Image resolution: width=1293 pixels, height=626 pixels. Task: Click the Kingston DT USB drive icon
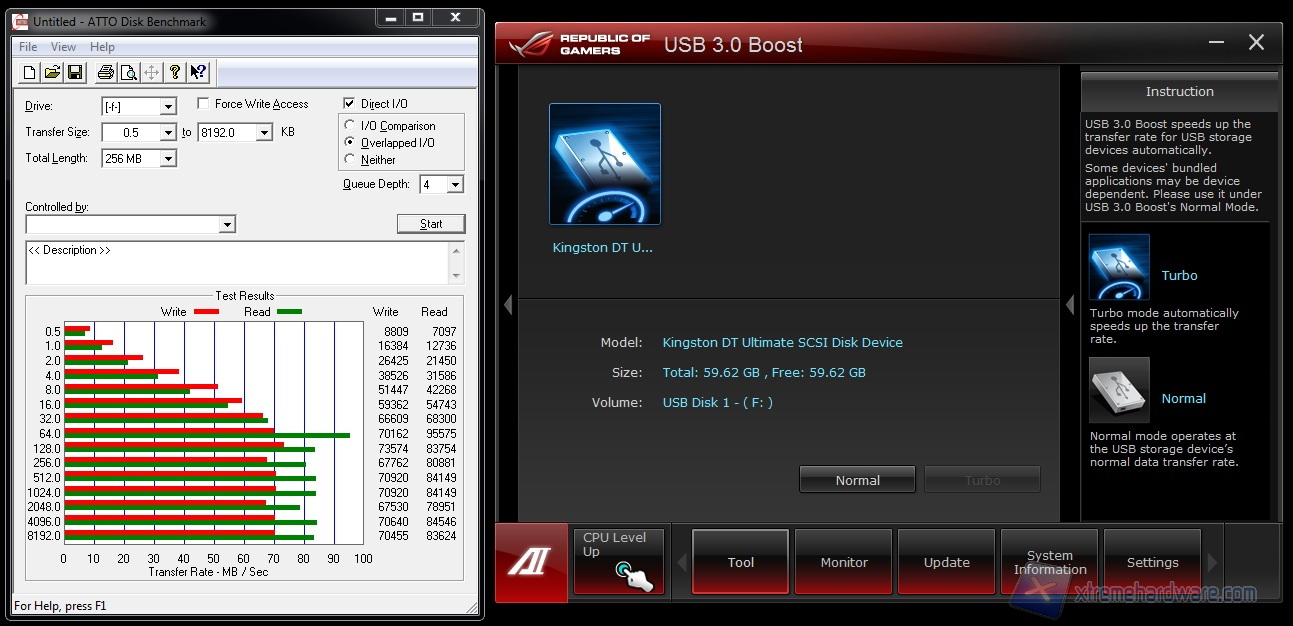(x=604, y=164)
